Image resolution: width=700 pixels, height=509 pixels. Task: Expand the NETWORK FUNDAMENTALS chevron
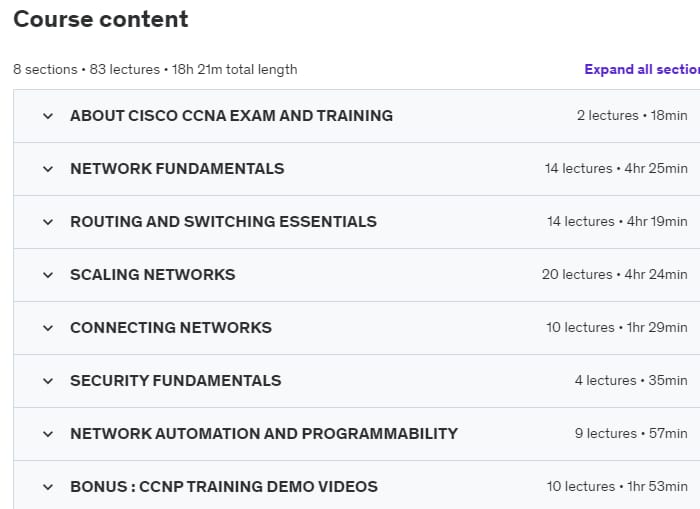pos(48,169)
